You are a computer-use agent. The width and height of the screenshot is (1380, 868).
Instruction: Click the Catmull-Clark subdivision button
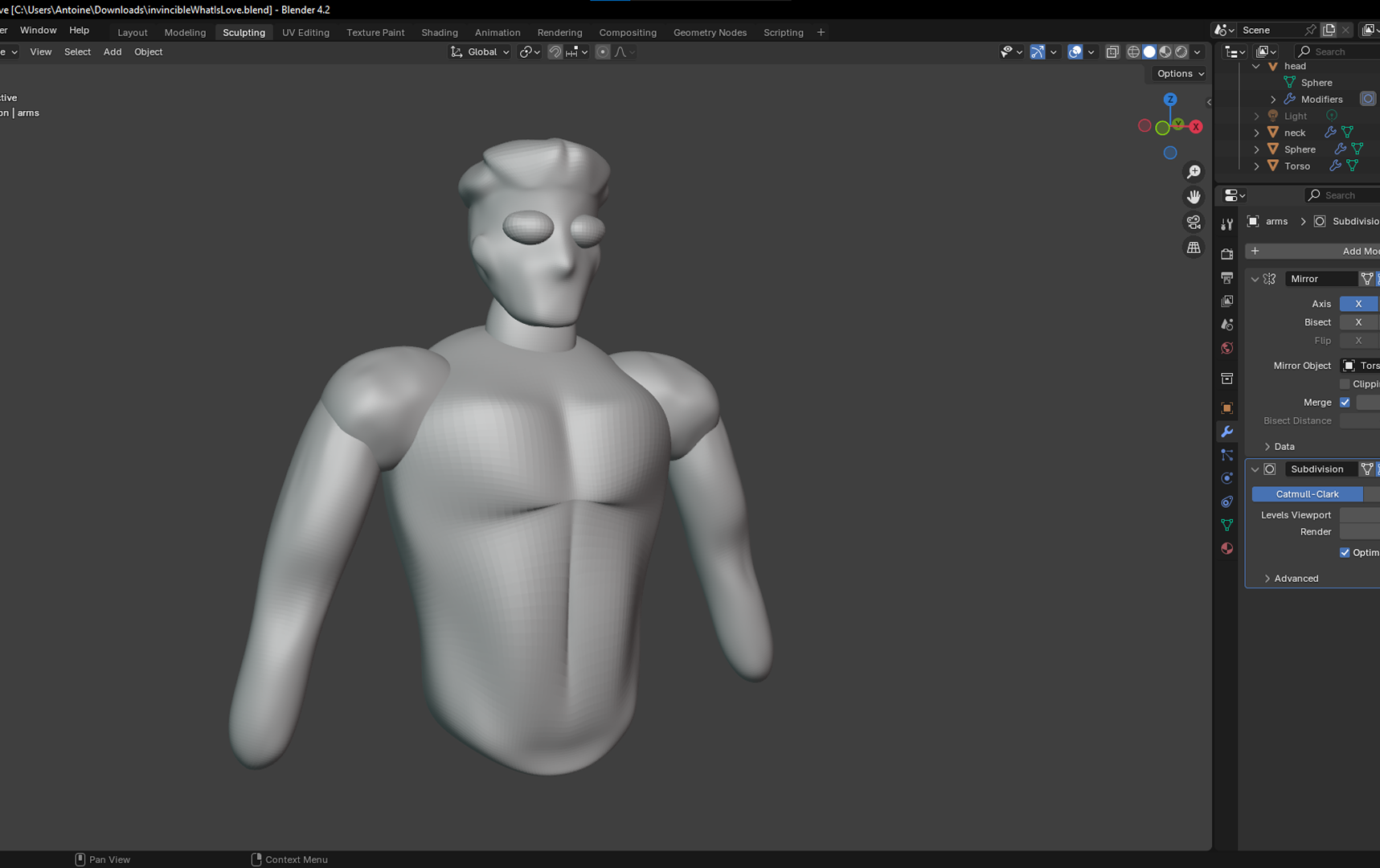(x=1307, y=493)
